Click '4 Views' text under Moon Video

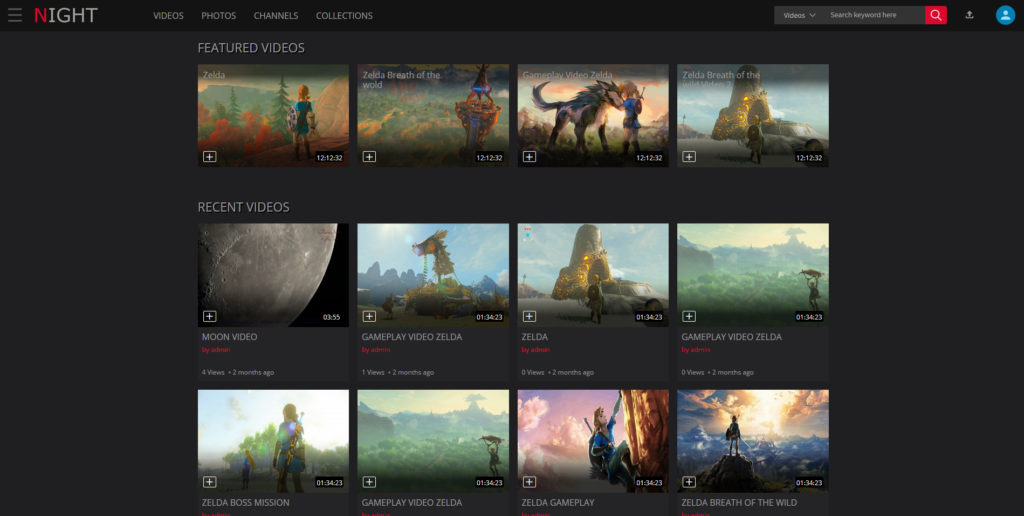213,372
